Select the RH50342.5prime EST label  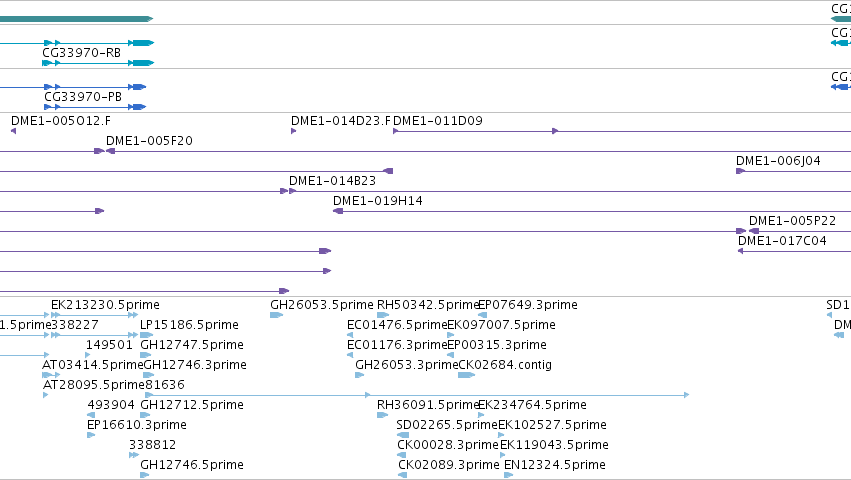pyautogui.click(x=428, y=305)
